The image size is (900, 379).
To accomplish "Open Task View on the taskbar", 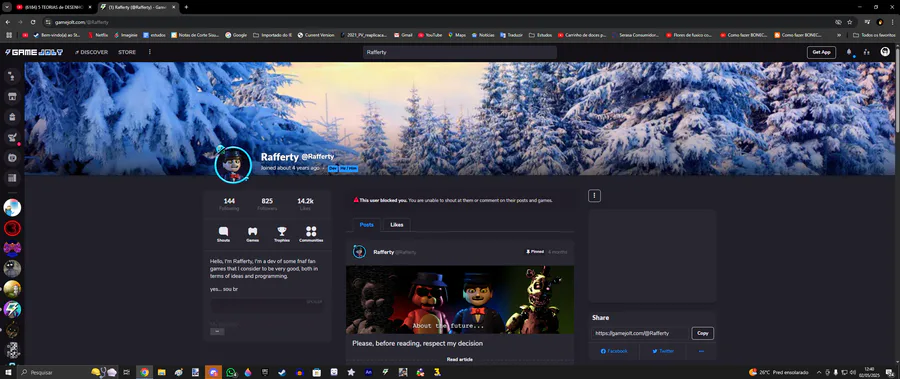I will click(126, 372).
